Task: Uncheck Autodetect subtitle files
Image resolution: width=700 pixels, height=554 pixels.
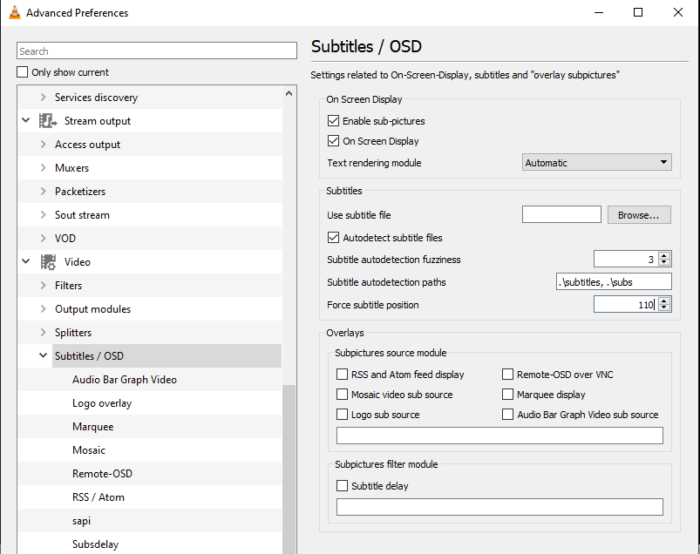Action: pos(334,238)
